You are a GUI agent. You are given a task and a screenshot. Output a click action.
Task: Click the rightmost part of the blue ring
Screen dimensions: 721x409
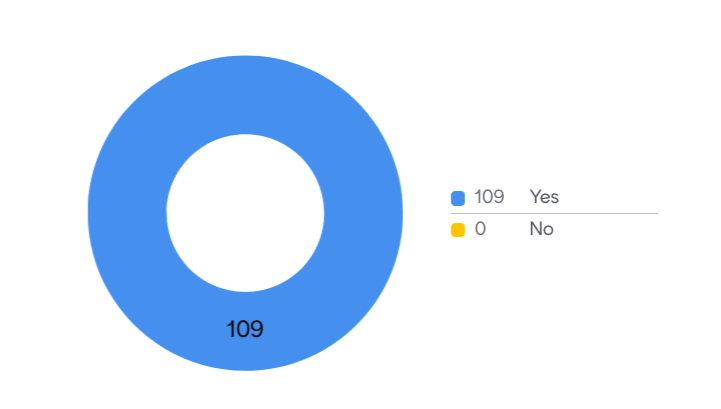click(364, 213)
